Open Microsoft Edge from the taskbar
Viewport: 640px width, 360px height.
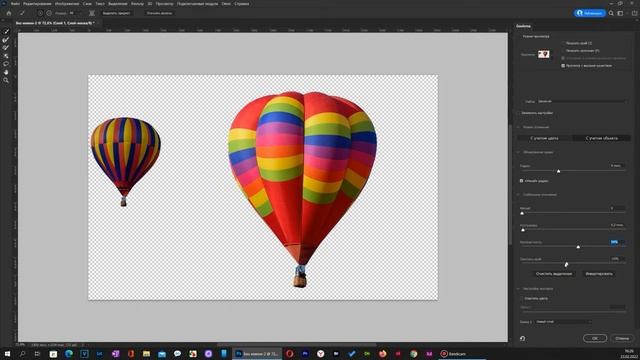tap(69, 353)
